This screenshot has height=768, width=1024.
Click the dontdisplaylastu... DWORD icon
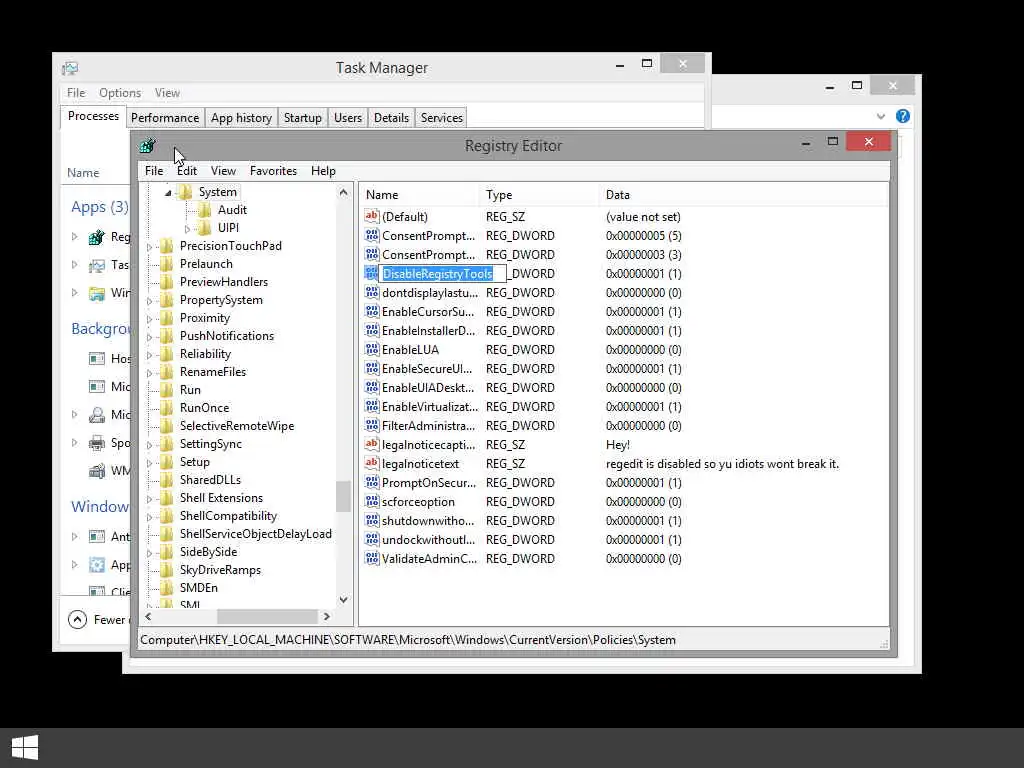coord(372,292)
